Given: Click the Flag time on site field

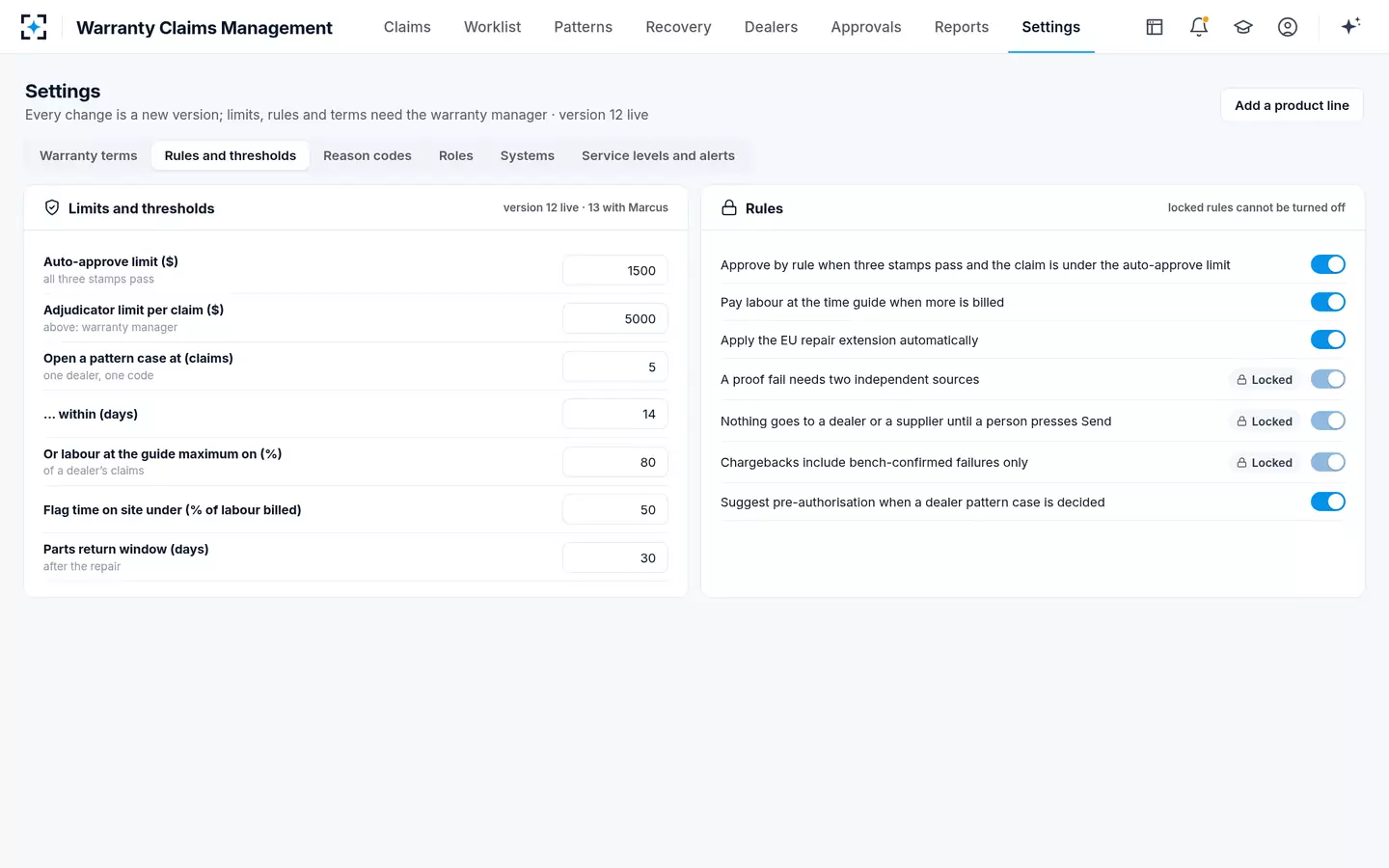Looking at the screenshot, I should [615, 510].
